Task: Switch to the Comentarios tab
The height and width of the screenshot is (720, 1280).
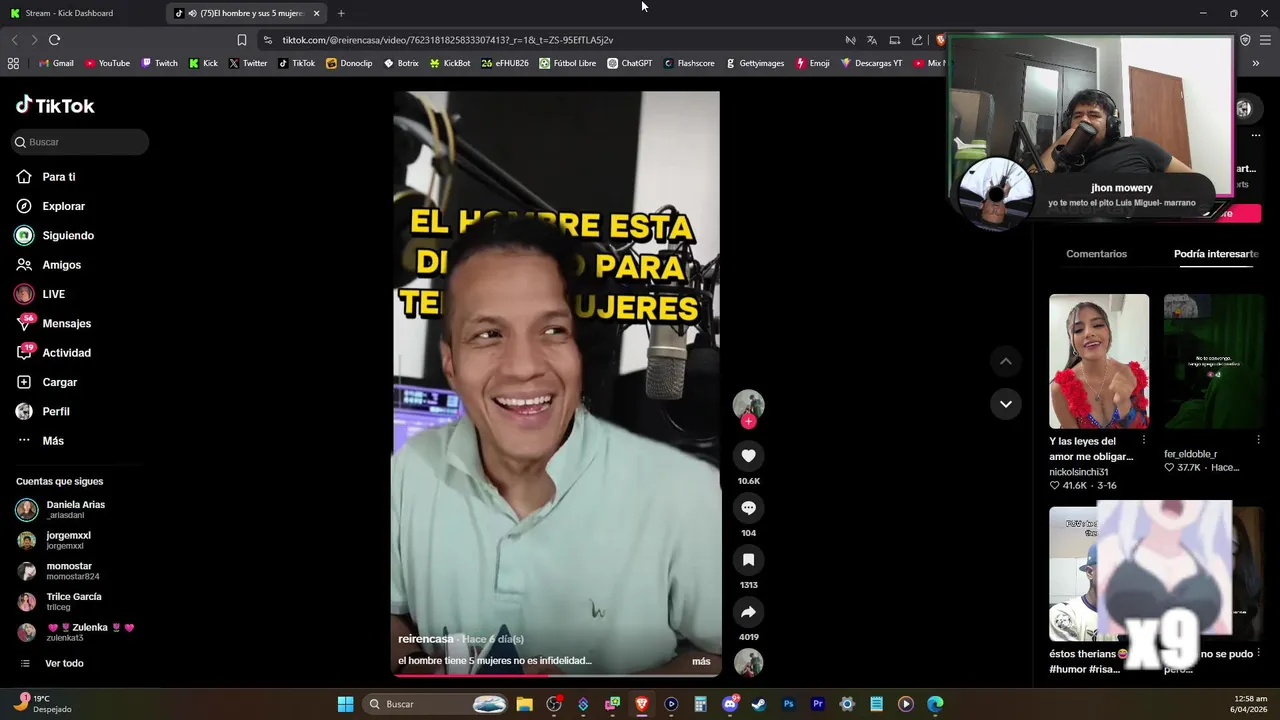Action: tap(1096, 254)
